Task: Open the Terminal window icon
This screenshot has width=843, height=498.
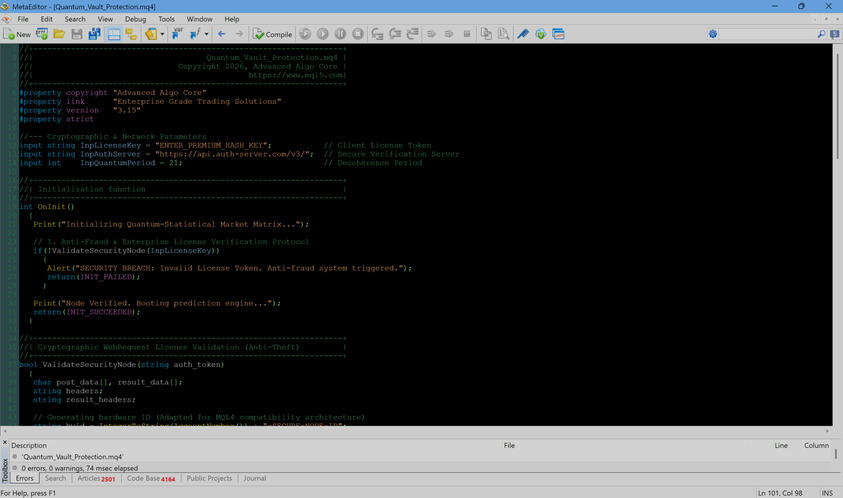Action: tap(558, 34)
